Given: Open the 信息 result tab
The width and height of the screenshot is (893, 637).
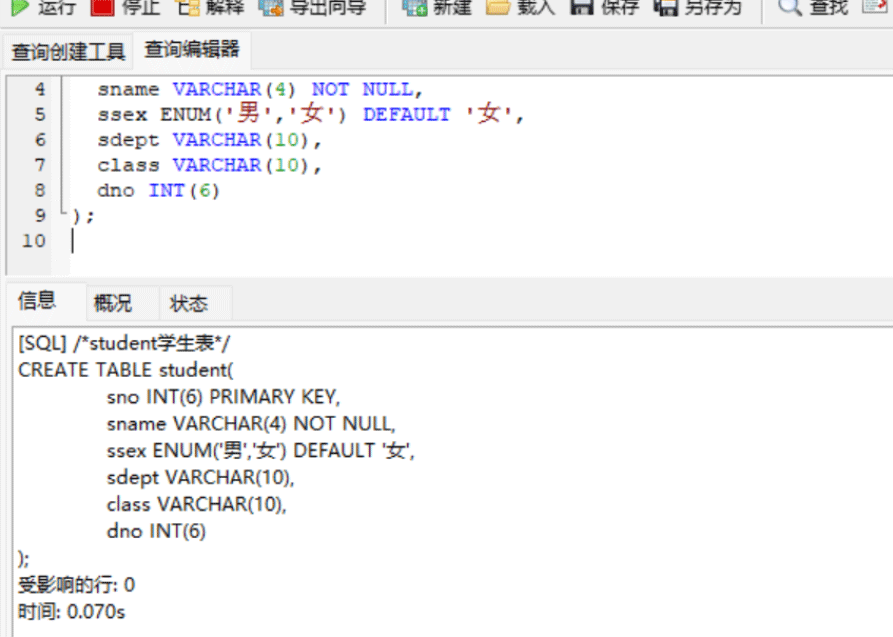Looking at the screenshot, I should pos(37,301).
